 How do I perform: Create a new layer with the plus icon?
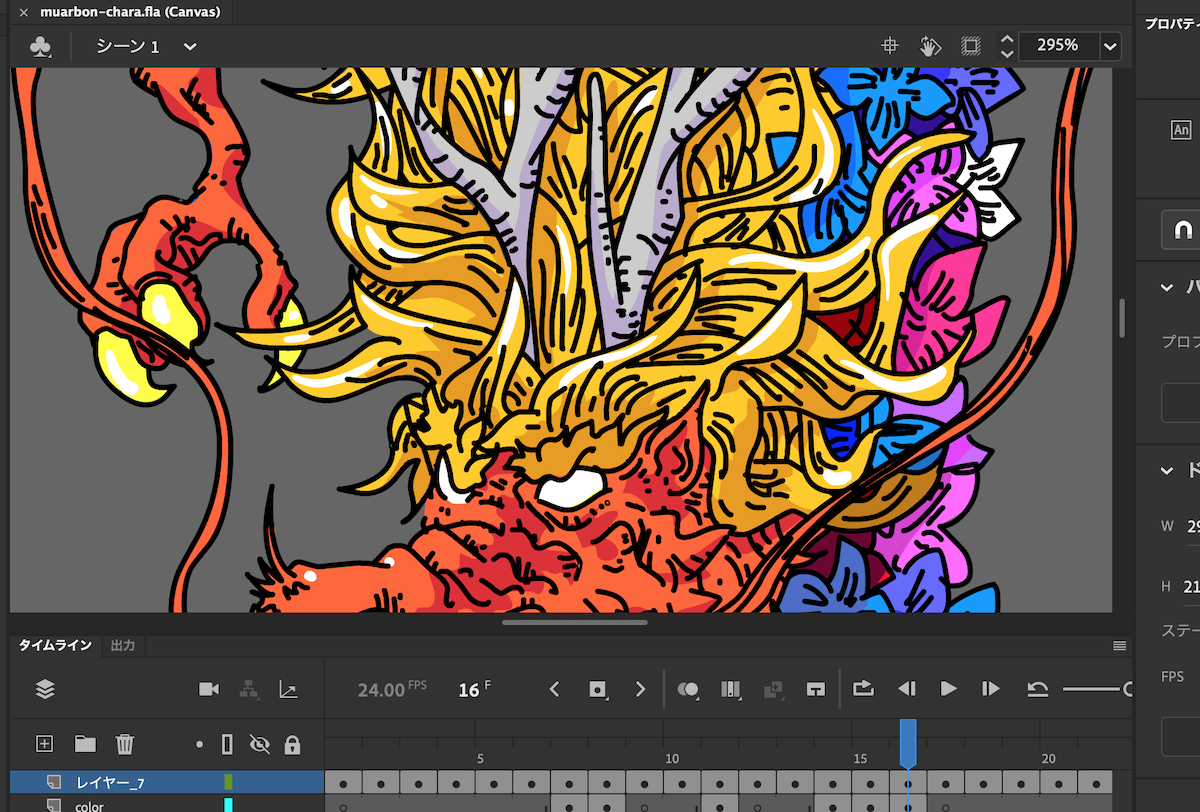pos(44,744)
